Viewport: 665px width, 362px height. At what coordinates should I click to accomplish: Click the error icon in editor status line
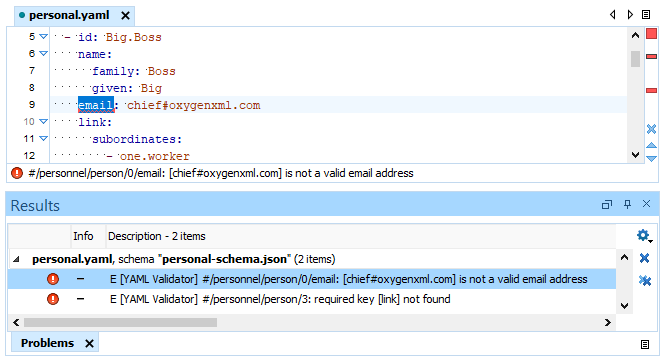tap(17, 173)
